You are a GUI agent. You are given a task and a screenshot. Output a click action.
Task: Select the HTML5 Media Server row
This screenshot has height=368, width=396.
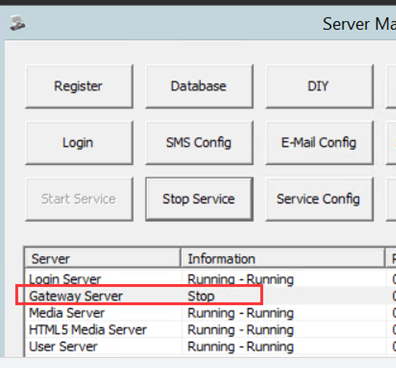click(x=210, y=330)
